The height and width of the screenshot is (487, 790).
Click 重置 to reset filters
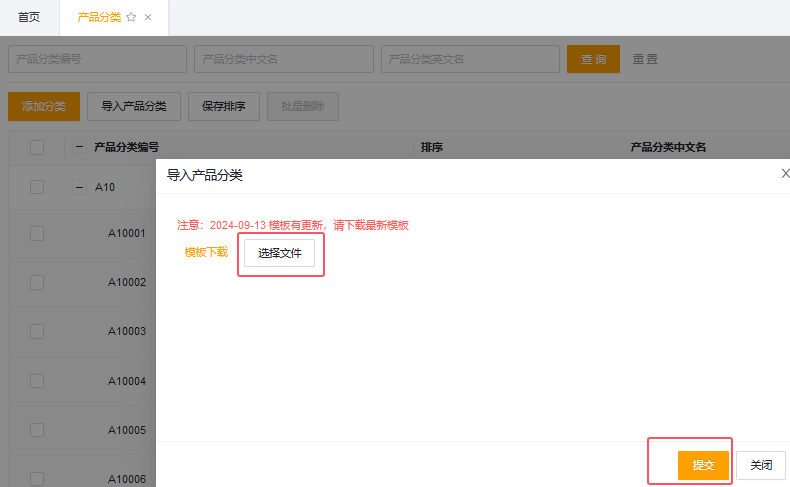pos(645,59)
